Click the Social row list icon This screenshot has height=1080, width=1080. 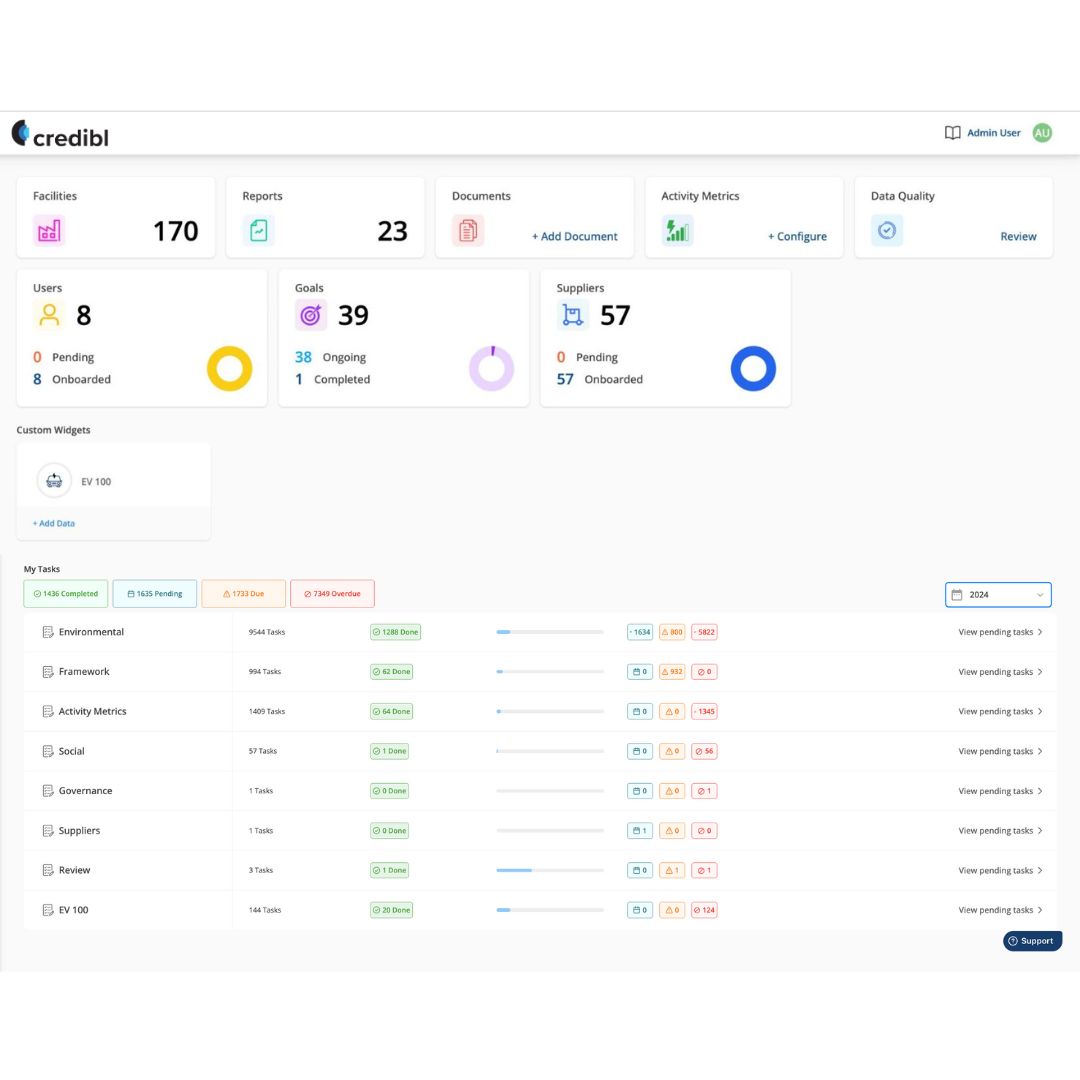click(x=48, y=751)
